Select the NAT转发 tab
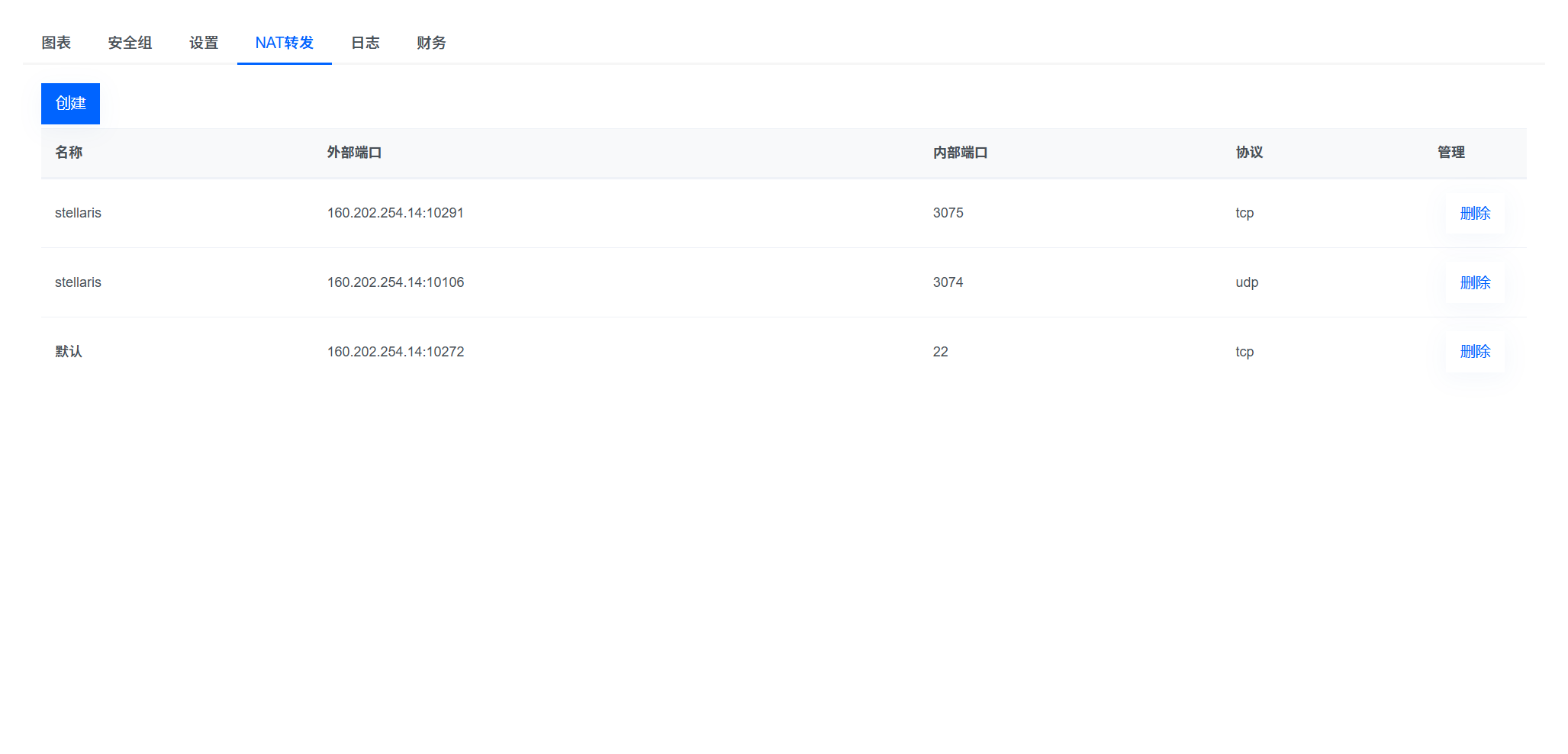 click(x=285, y=43)
